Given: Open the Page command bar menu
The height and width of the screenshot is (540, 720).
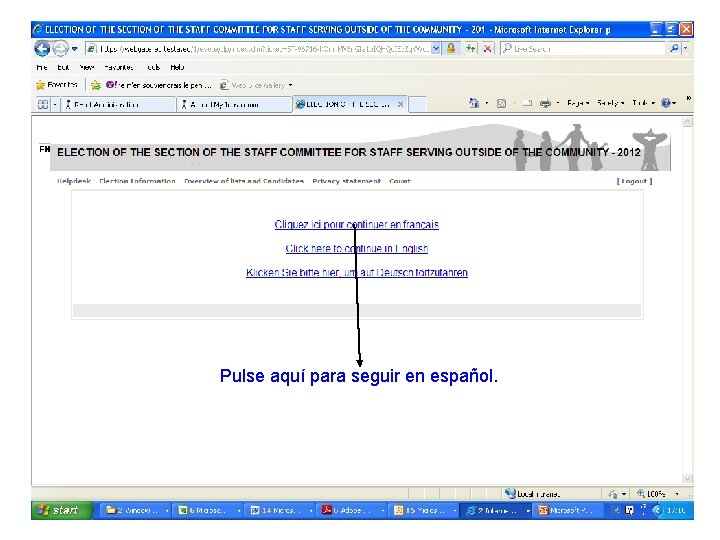Looking at the screenshot, I should point(578,103).
